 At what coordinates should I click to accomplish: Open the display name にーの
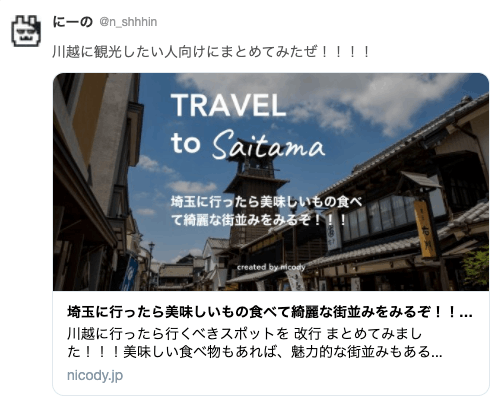73,22
